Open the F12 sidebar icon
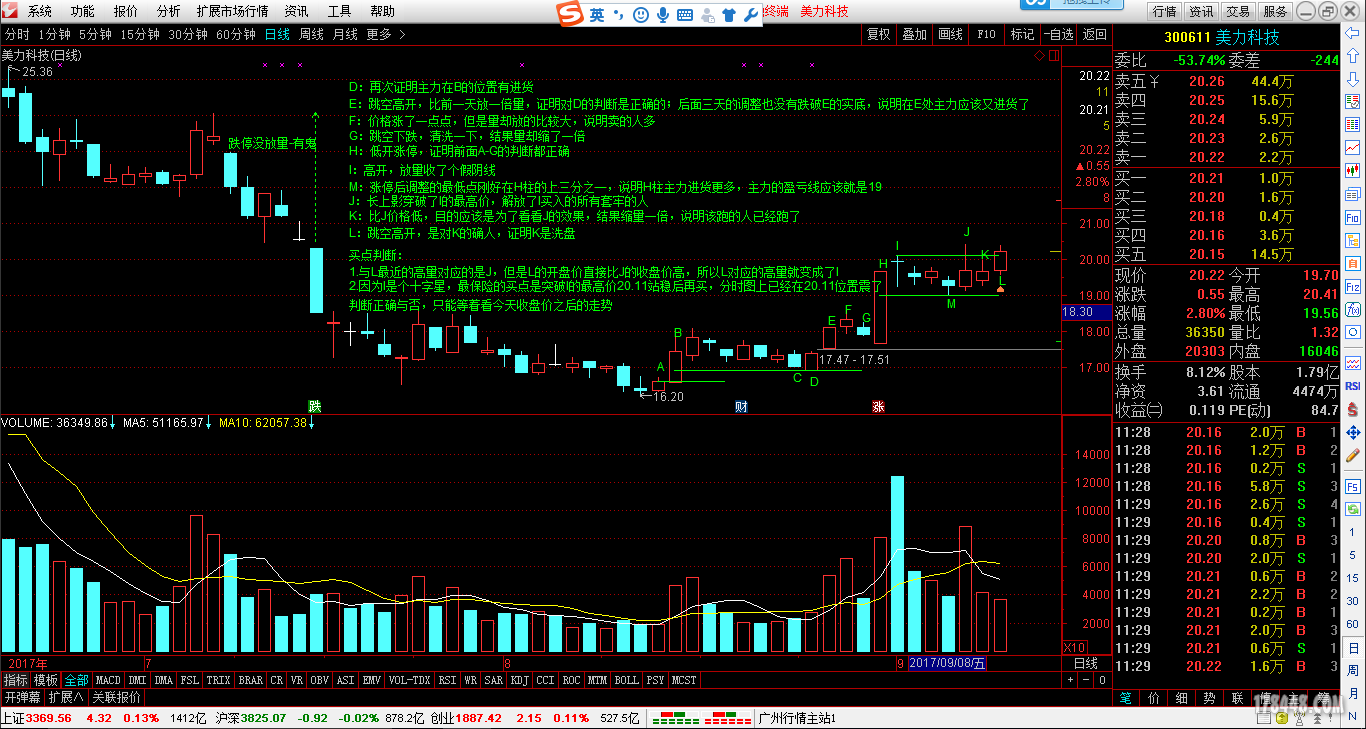Screen dimensions: 1366x729 [x=1352, y=286]
